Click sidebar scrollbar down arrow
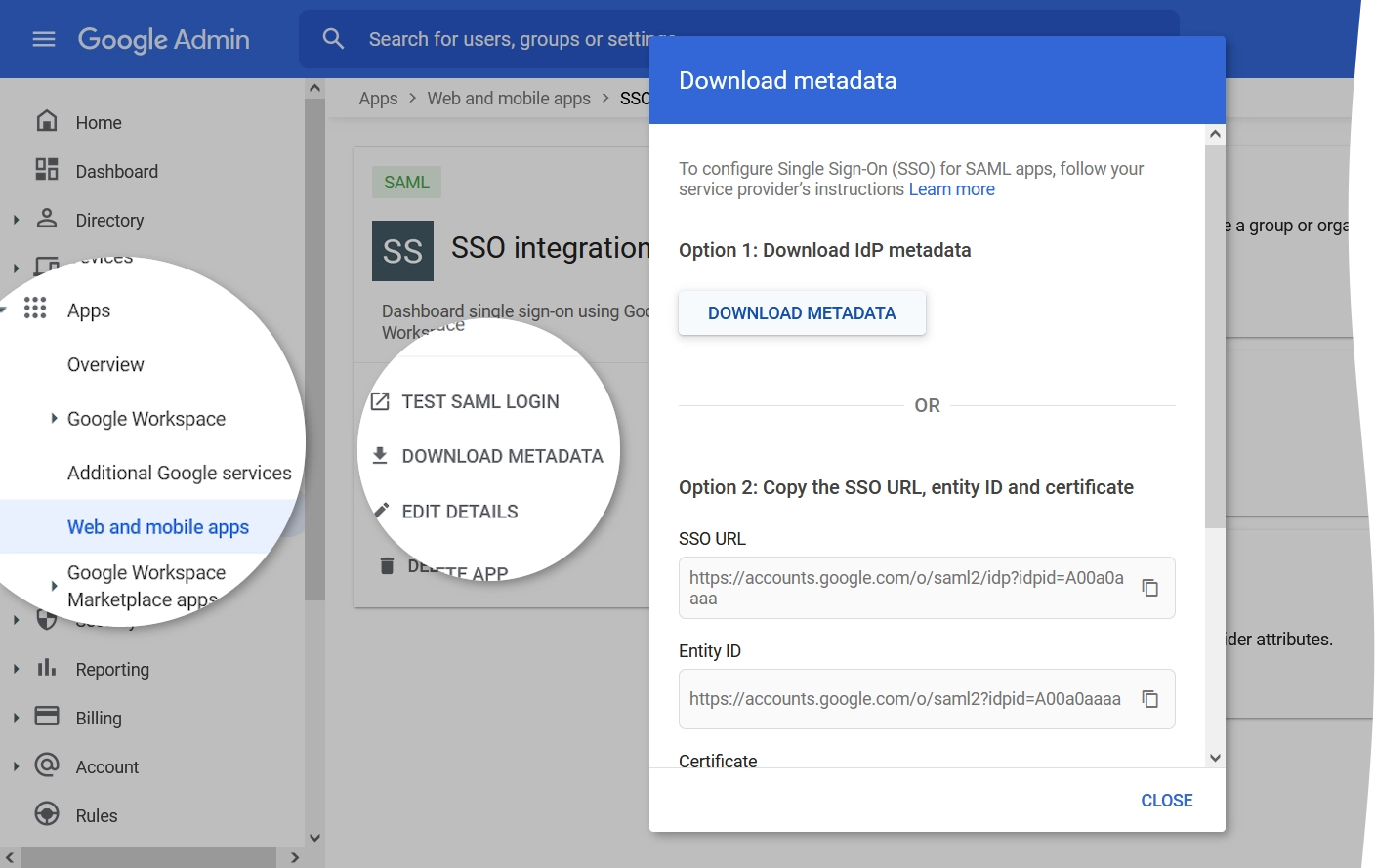 [314, 837]
